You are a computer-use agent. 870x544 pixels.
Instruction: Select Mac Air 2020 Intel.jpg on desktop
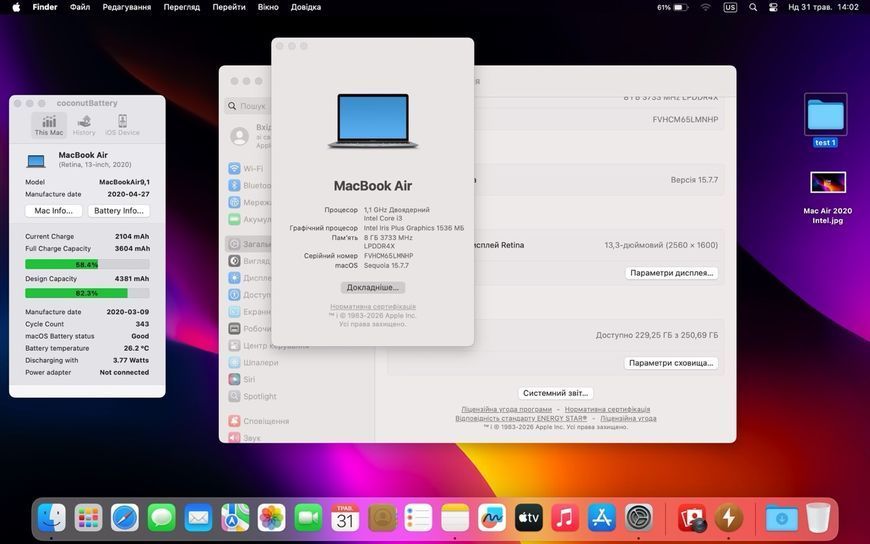[x=827, y=198]
